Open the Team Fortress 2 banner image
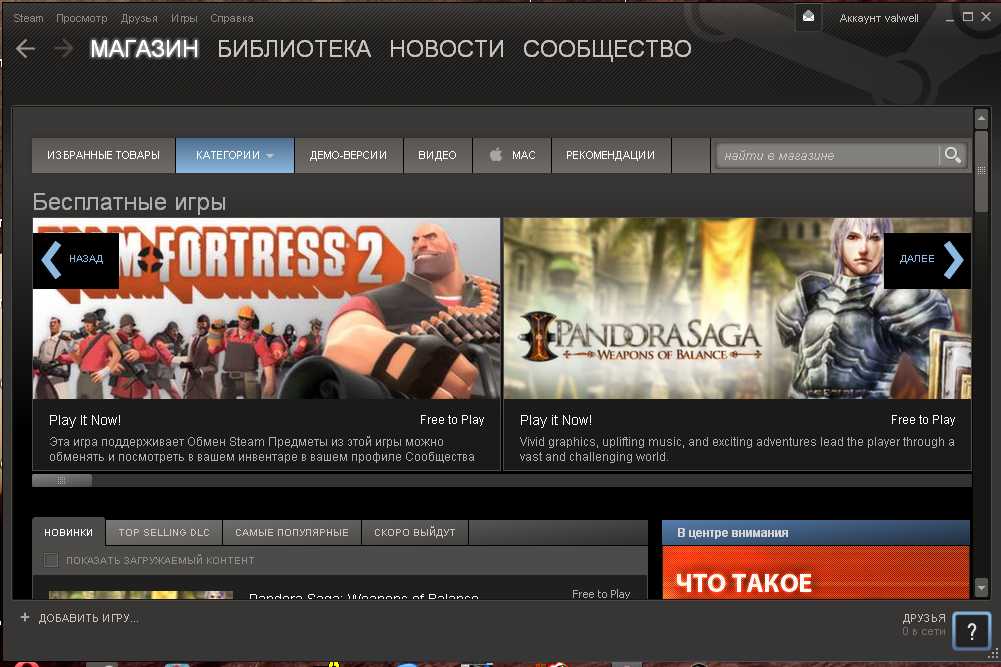 tap(266, 308)
